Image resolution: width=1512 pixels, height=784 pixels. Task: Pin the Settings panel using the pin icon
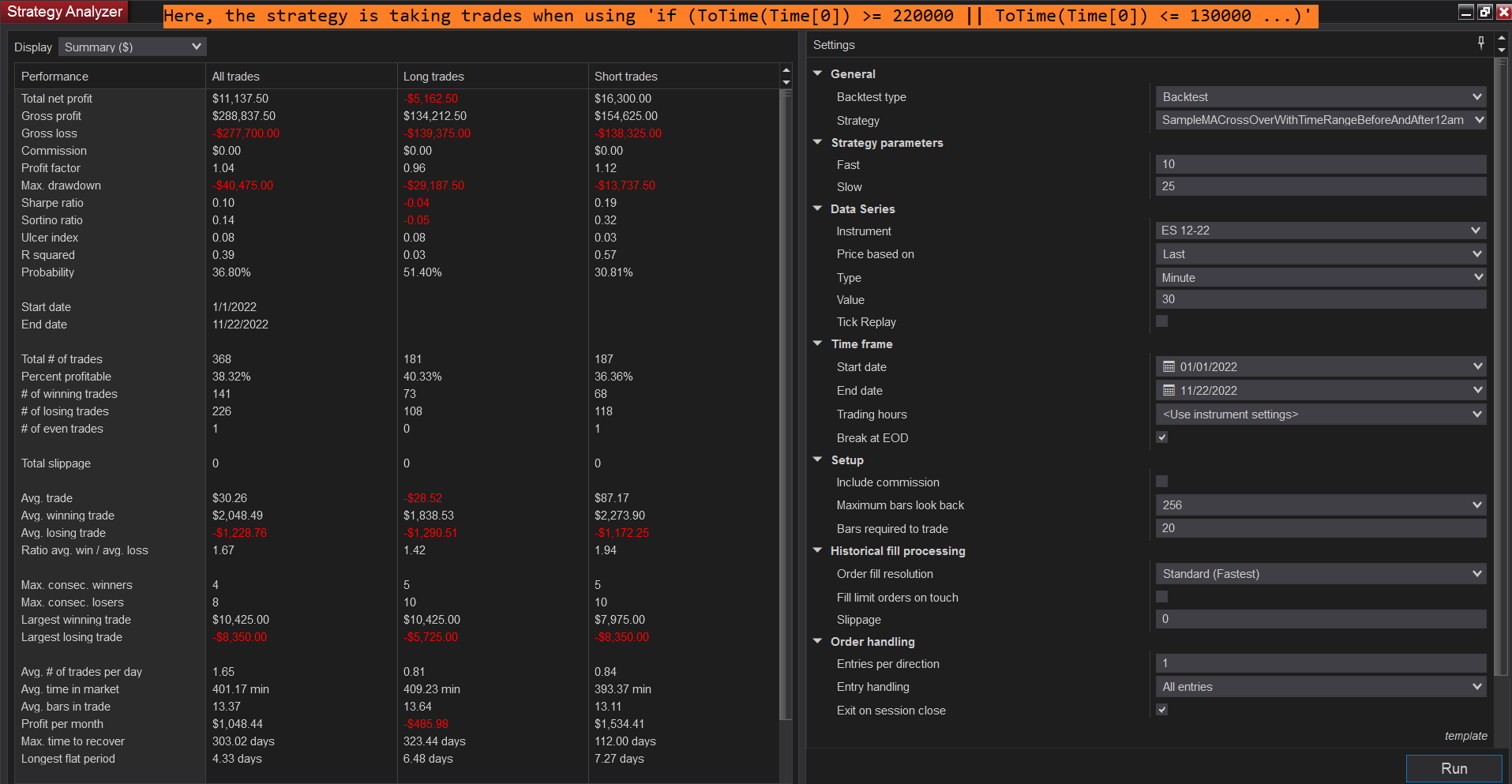pyautogui.click(x=1480, y=43)
